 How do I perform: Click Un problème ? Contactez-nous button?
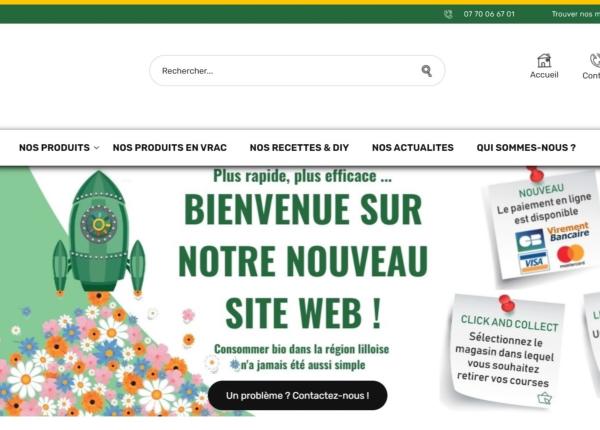[297, 395]
